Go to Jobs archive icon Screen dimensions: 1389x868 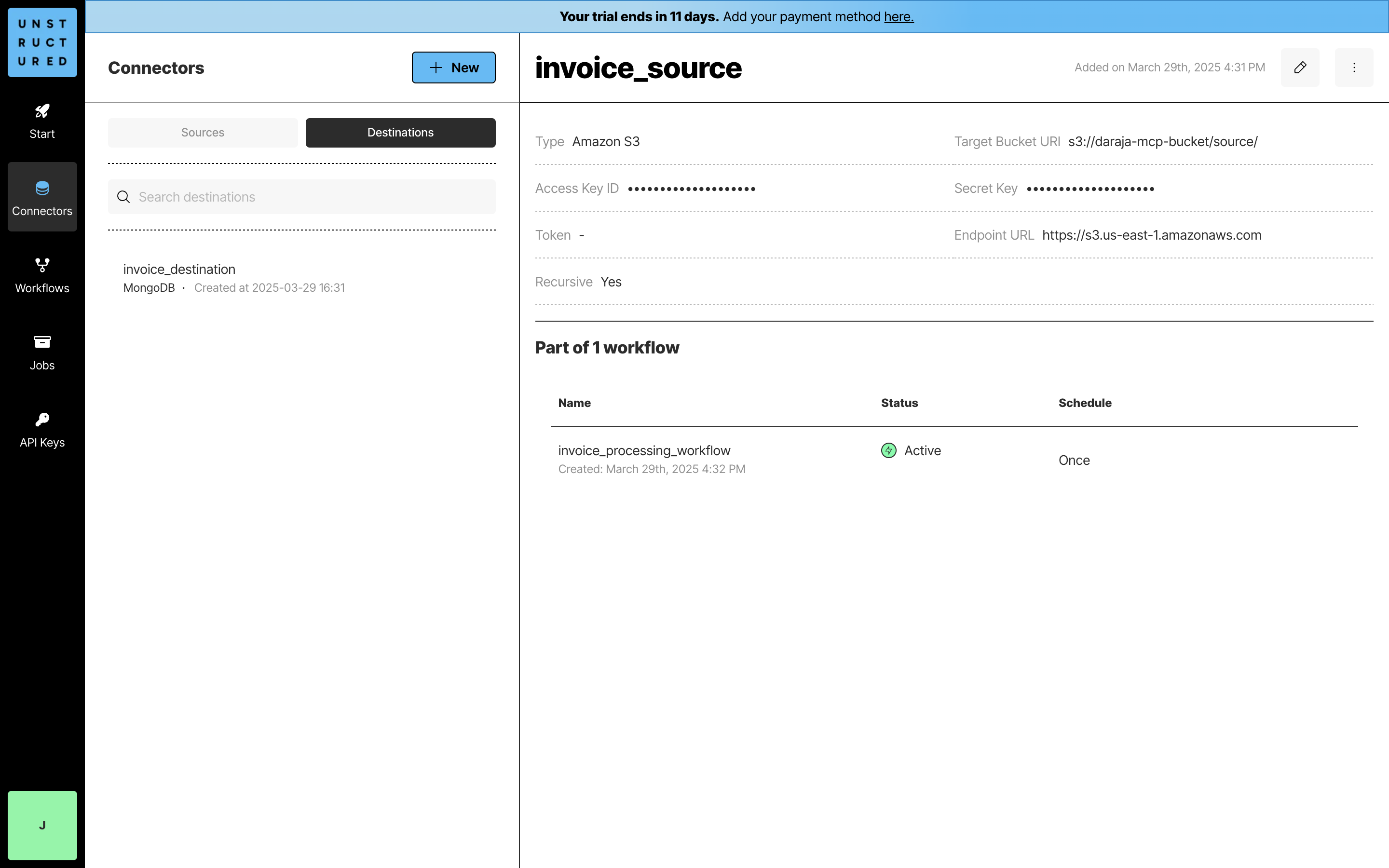pos(42,342)
